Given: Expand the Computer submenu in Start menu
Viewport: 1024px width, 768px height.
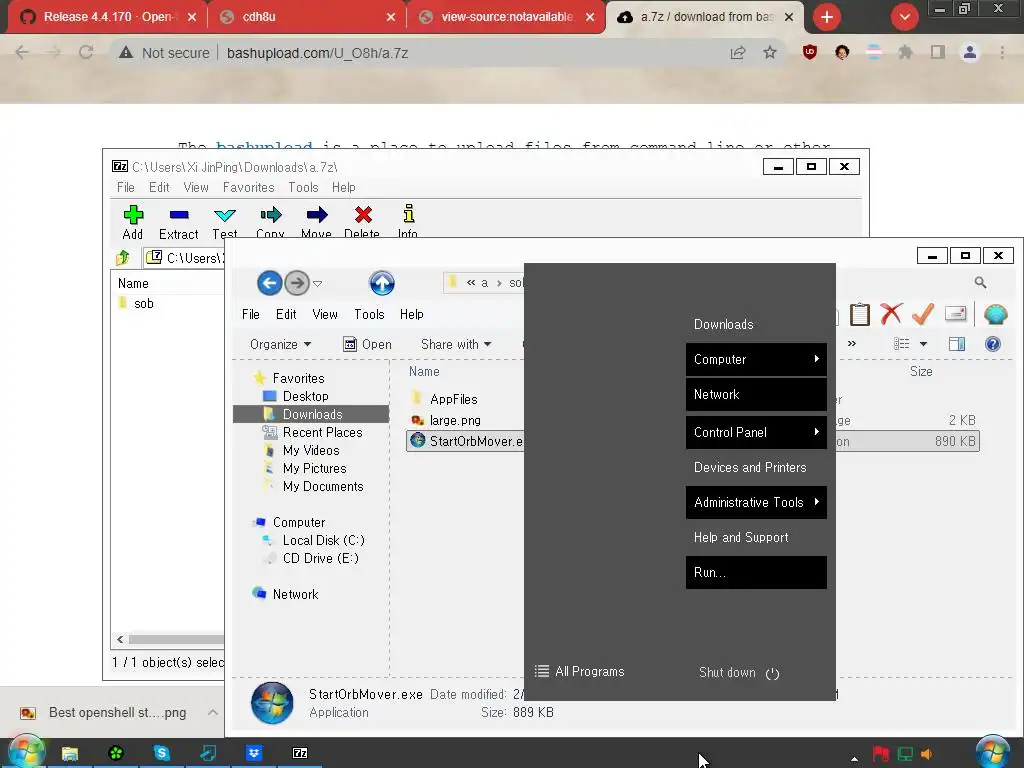Looking at the screenshot, I should pyautogui.click(x=756, y=359).
